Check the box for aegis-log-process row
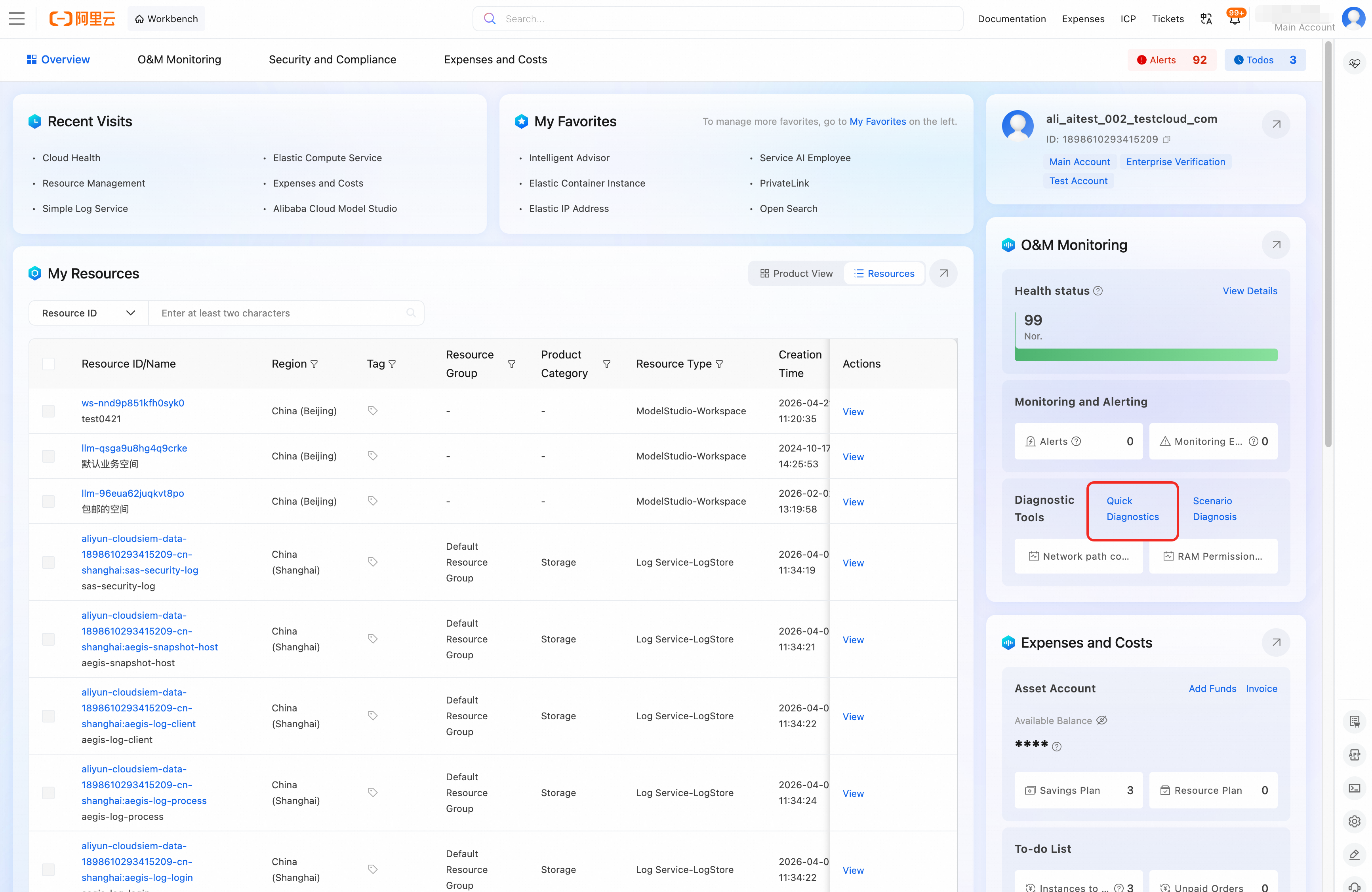Screen dimensions: 1372x892 click(x=48, y=793)
